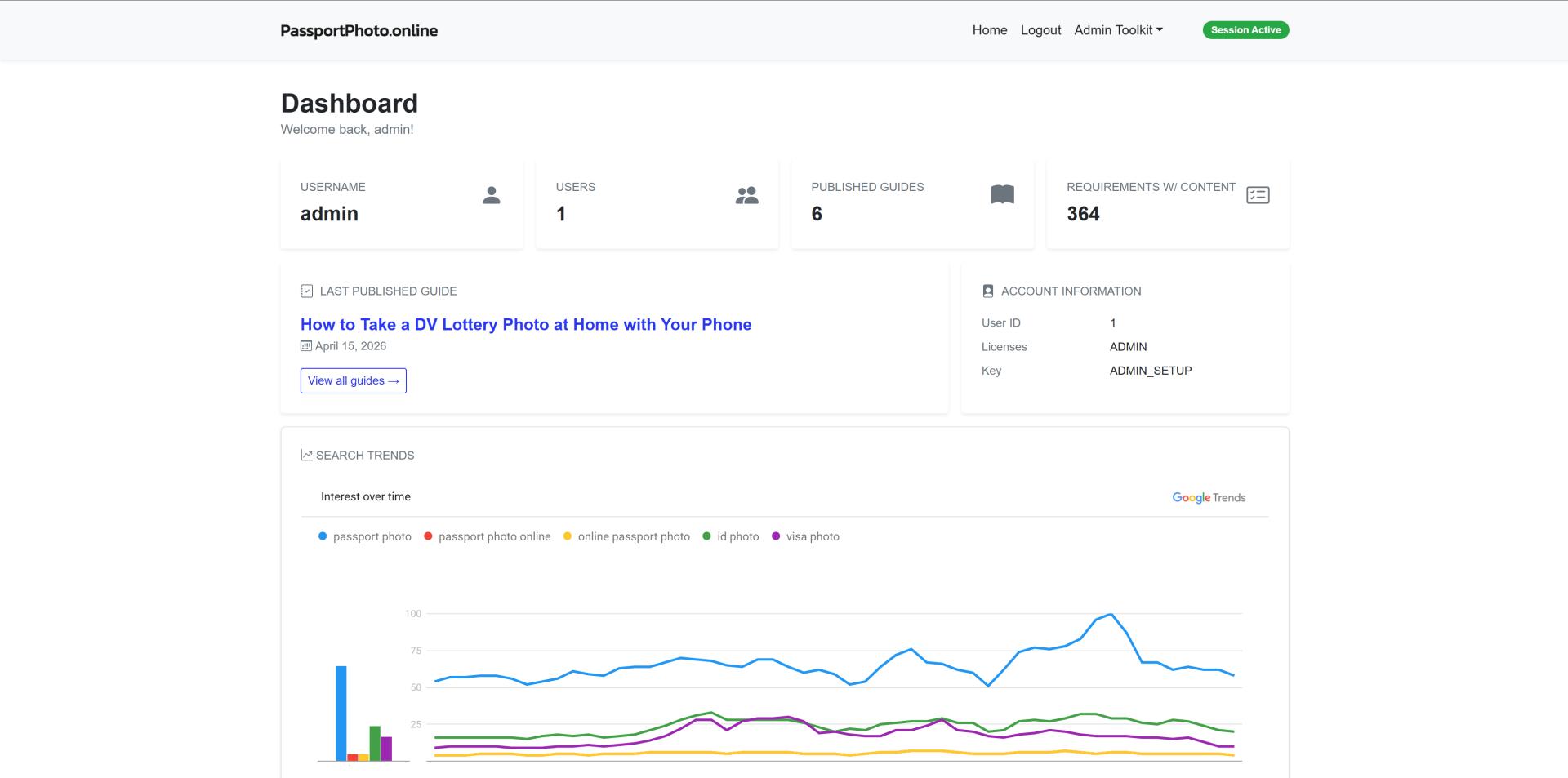Click the Account Information badge icon
1568x778 pixels.
(988, 291)
